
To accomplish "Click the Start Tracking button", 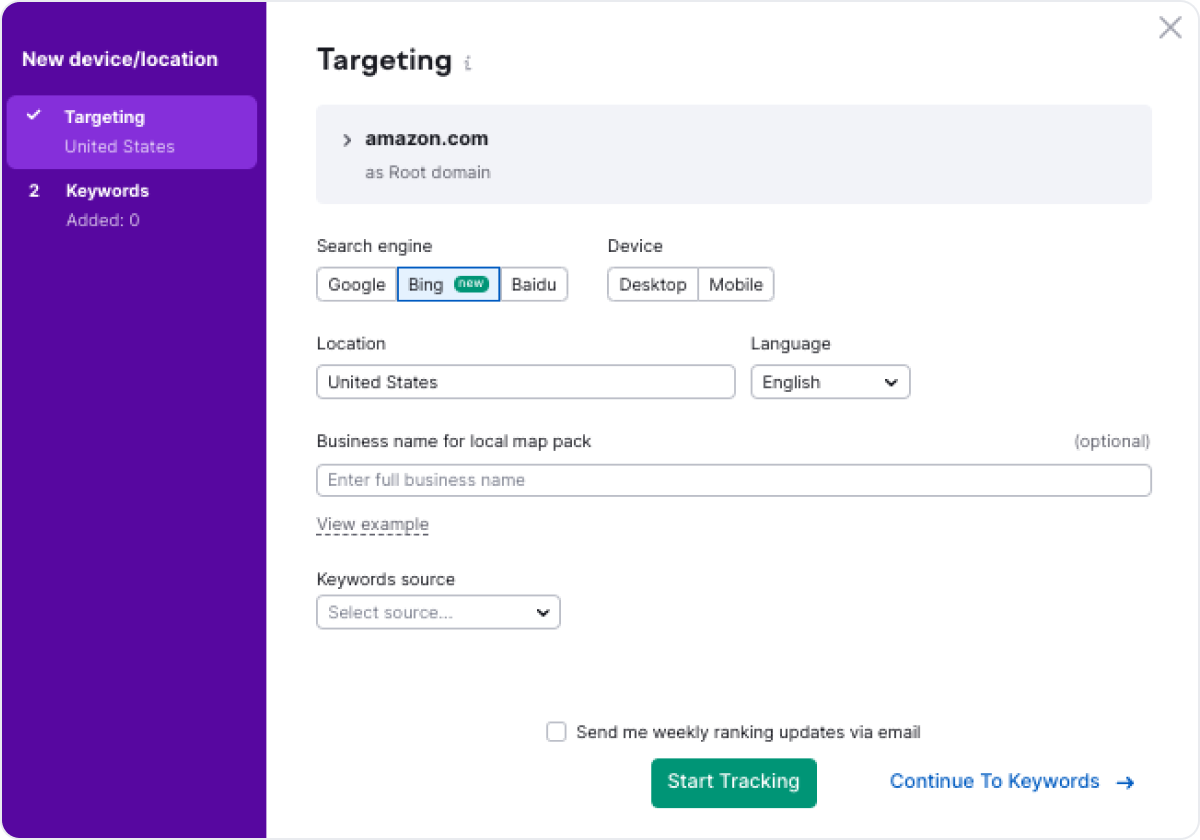I will [x=733, y=782].
